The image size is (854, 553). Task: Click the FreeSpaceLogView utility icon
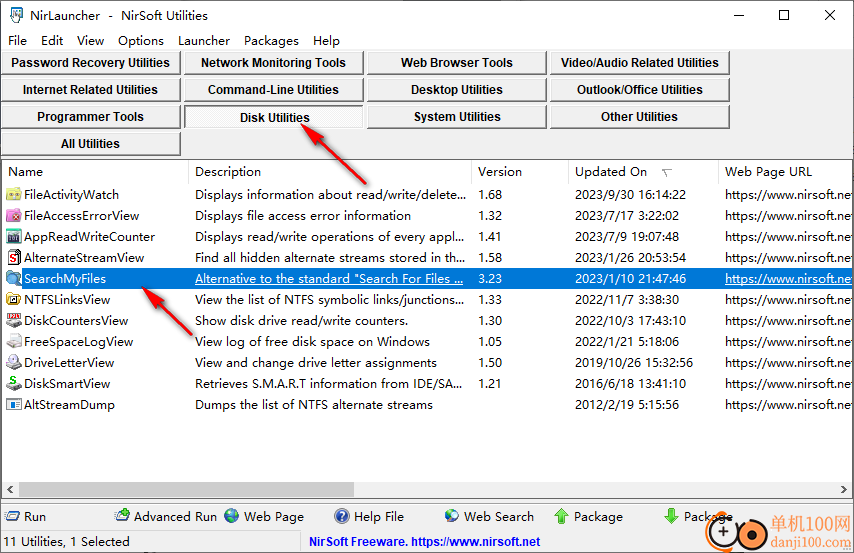coord(14,342)
